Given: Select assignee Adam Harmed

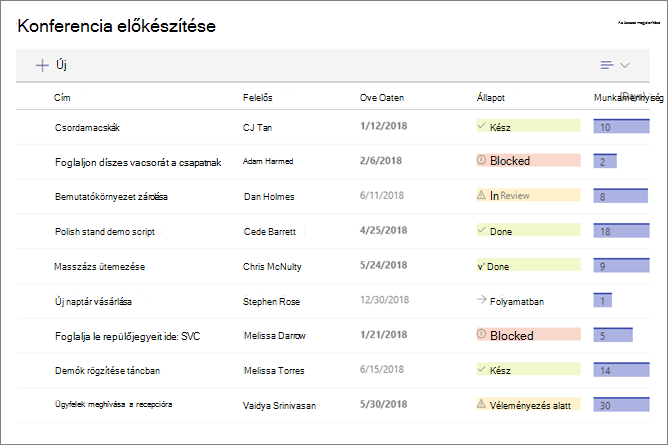Looking at the screenshot, I should pos(268,161).
